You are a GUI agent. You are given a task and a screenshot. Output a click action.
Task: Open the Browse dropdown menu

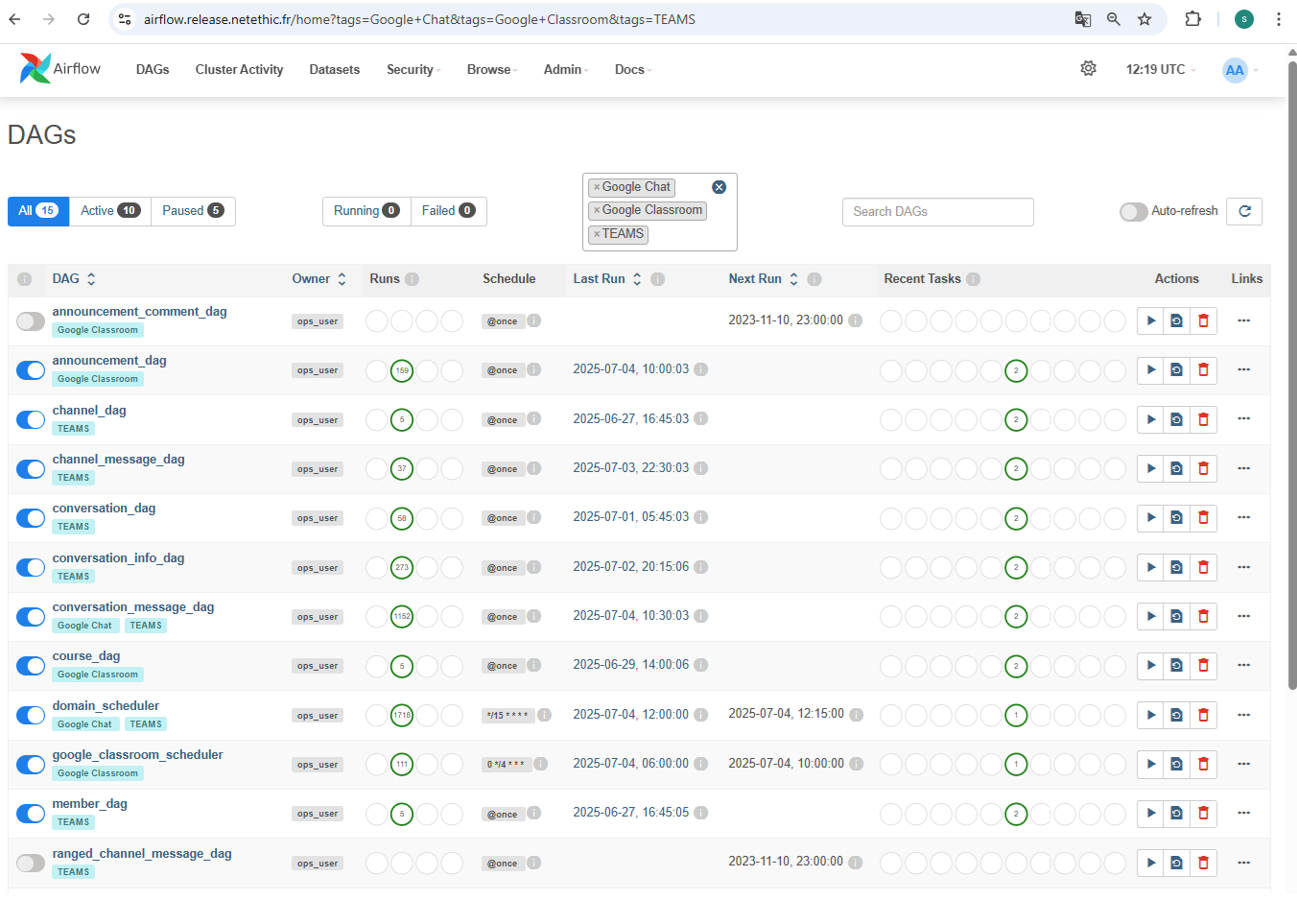click(491, 69)
